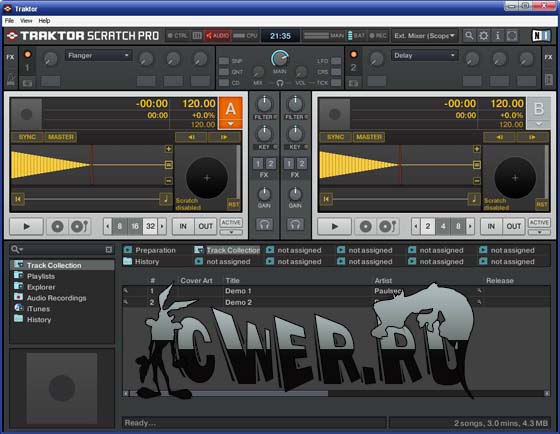The width and height of the screenshot is (560, 434).
Task: Skip to track start on deck A
Action: (x=18, y=199)
